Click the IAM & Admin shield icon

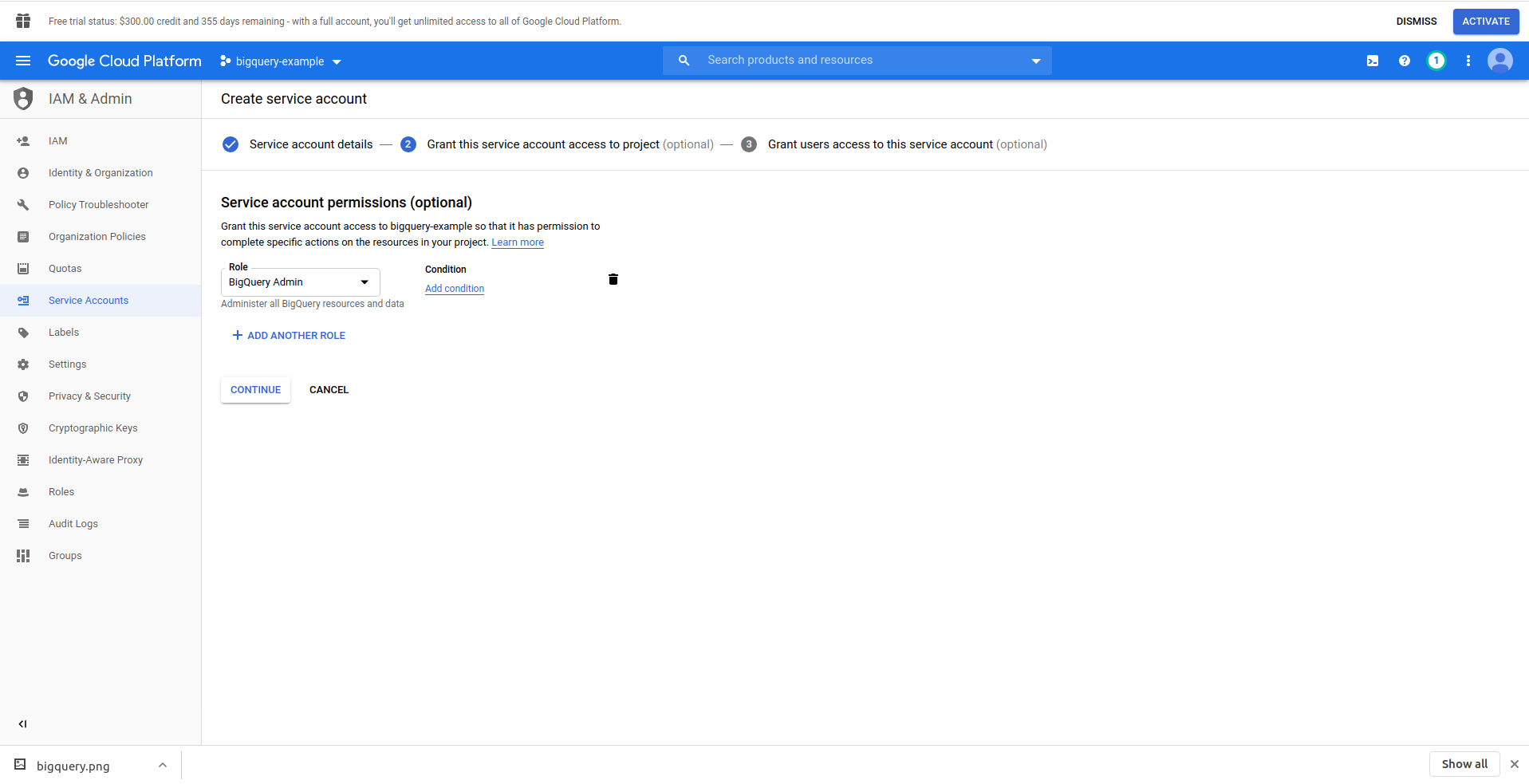point(23,99)
